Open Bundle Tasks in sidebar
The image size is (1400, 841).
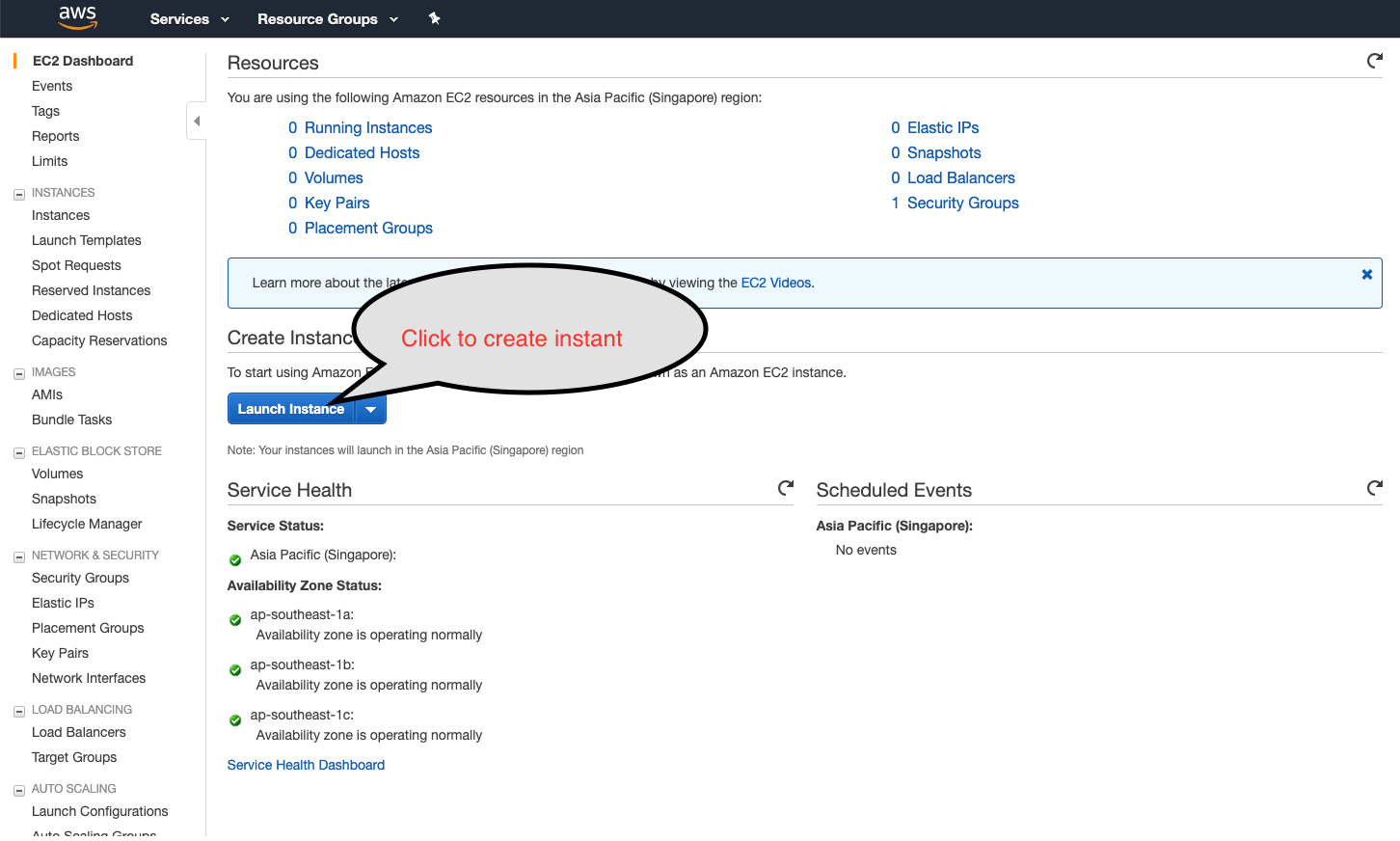coord(72,420)
